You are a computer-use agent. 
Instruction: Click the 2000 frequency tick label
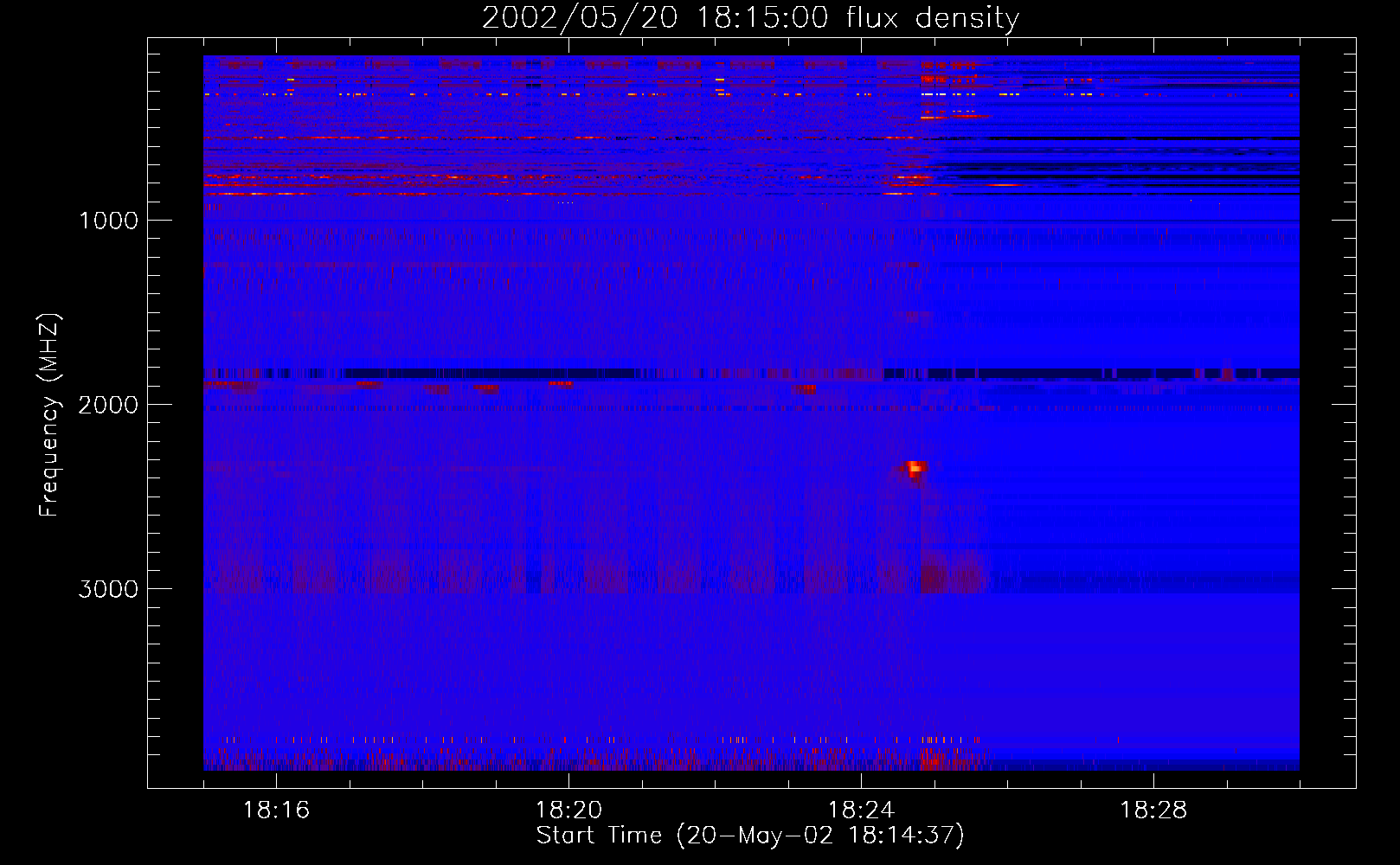pos(109,405)
